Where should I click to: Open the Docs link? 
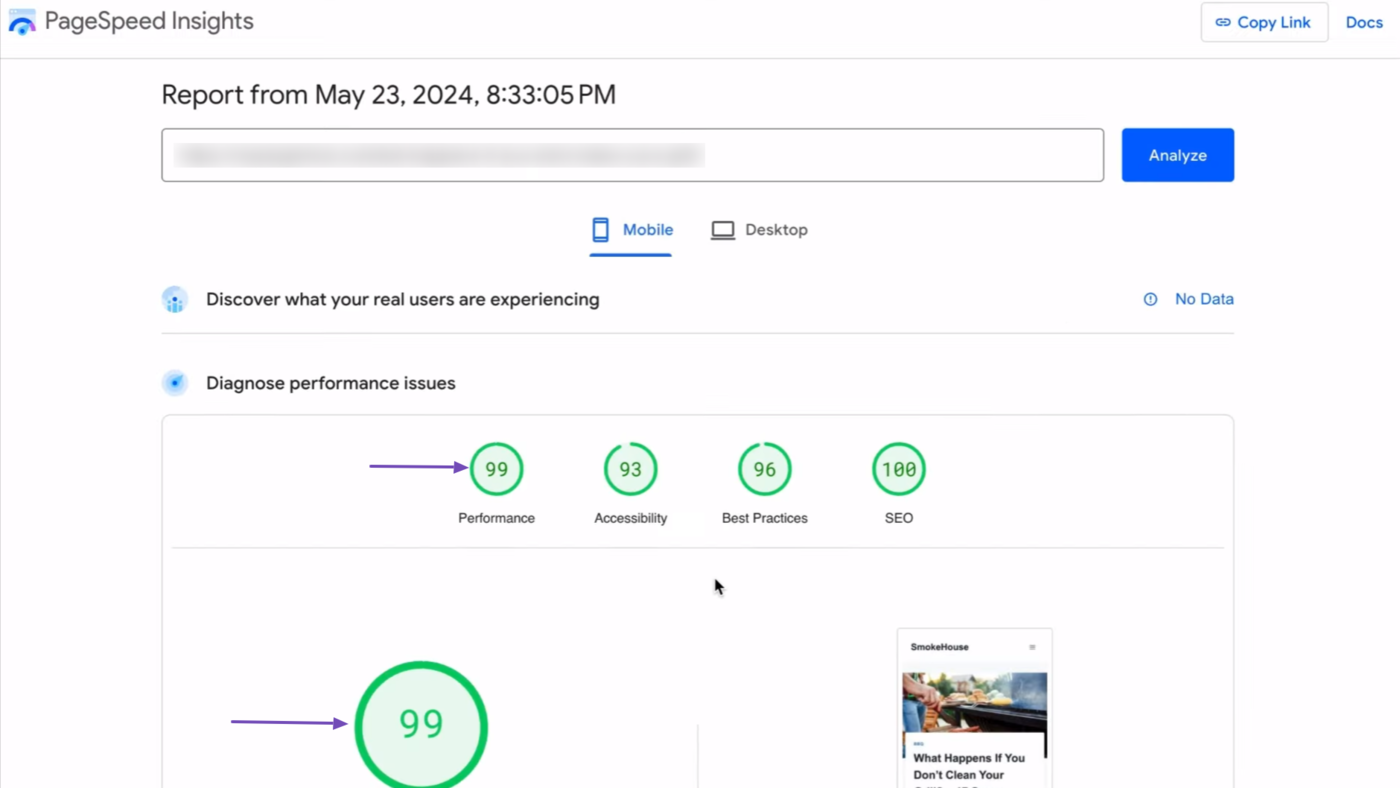tap(1363, 22)
